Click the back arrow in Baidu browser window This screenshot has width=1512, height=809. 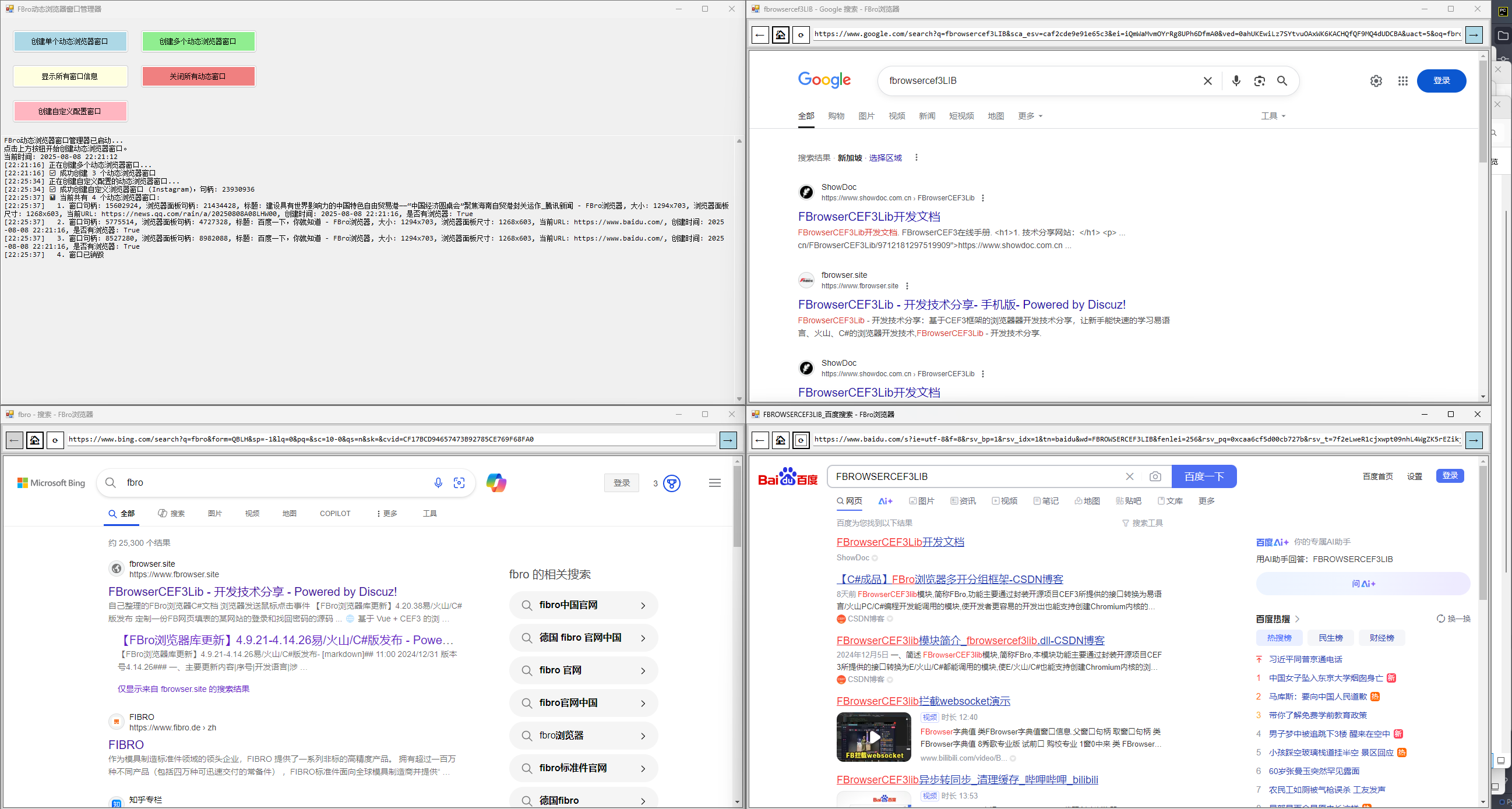pyautogui.click(x=760, y=440)
